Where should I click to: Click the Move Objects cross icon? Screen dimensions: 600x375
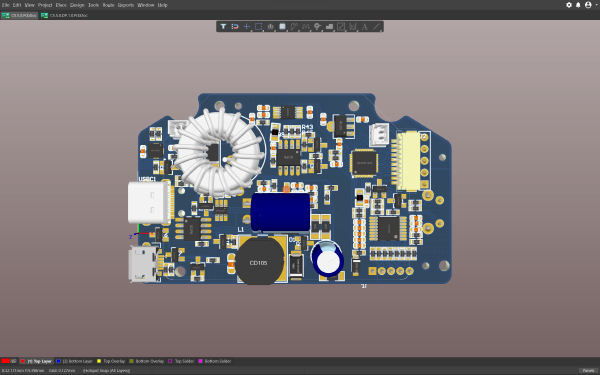point(247,26)
